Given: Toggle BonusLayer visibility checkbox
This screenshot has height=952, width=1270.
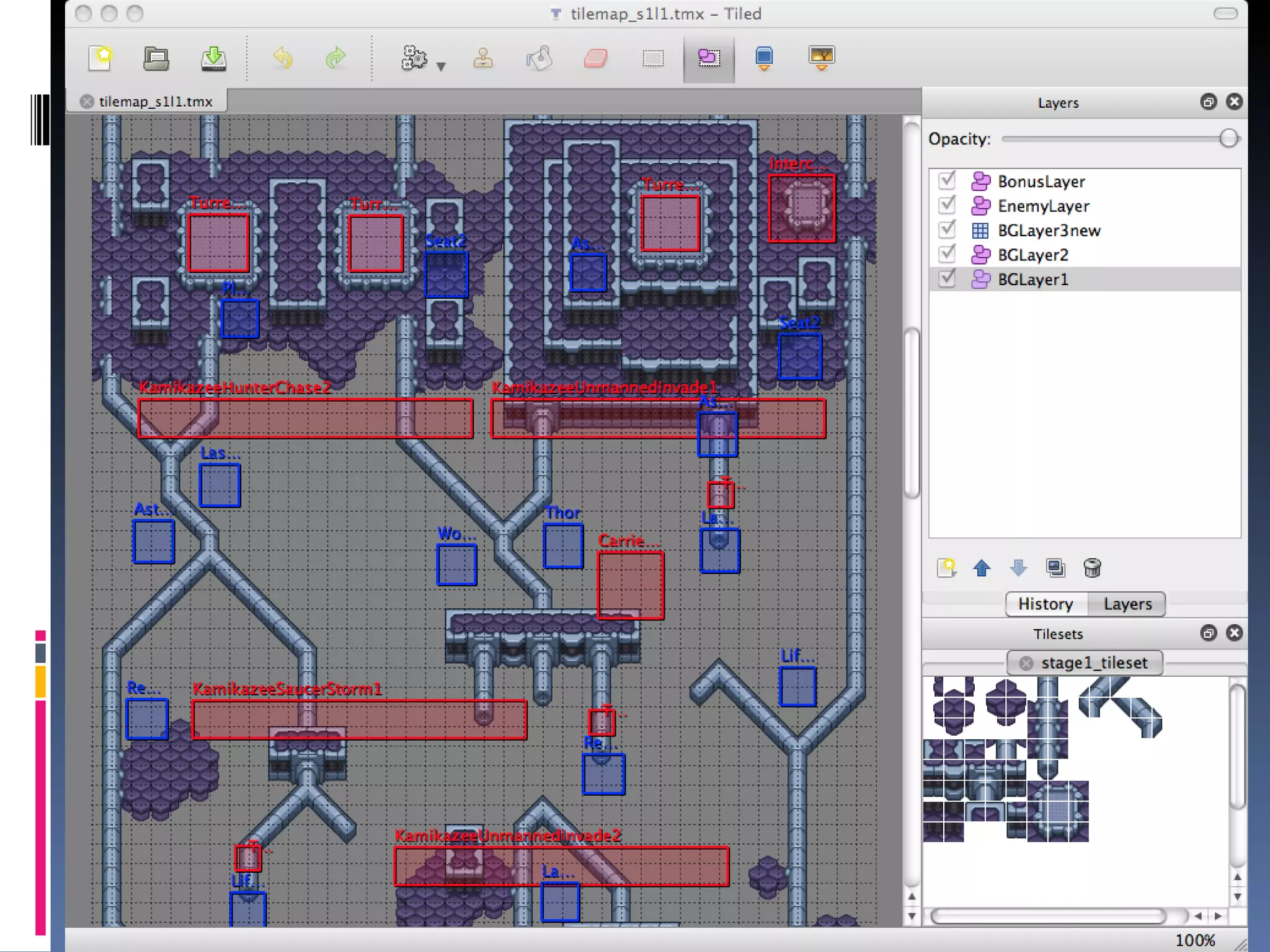Looking at the screenshot, I should click(x=947, y=180).
